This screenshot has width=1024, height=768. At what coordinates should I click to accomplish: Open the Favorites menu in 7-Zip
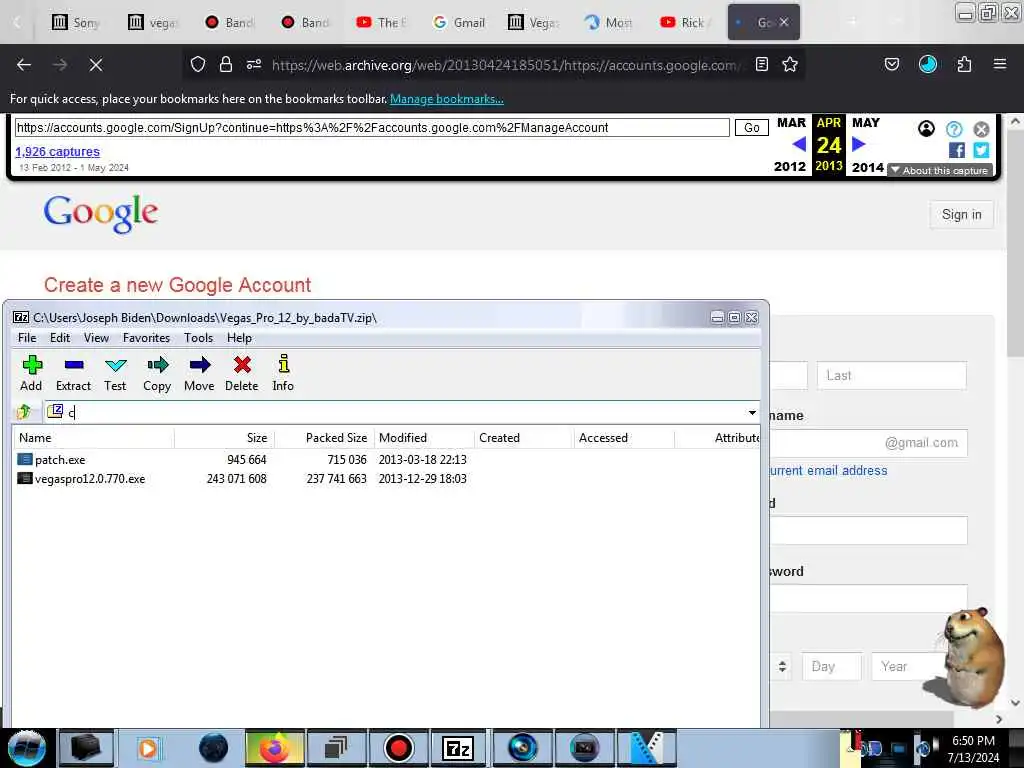pos(146,338)
